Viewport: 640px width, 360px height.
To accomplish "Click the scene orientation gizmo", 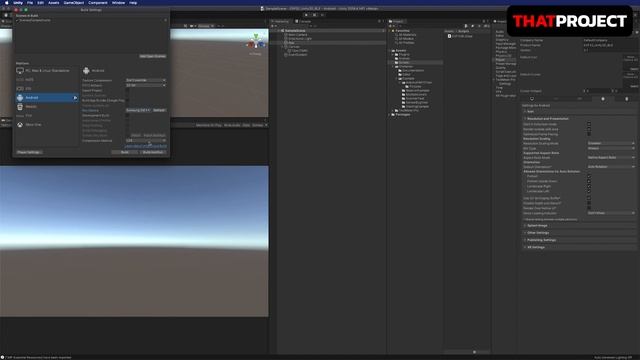I will point(256,42).
